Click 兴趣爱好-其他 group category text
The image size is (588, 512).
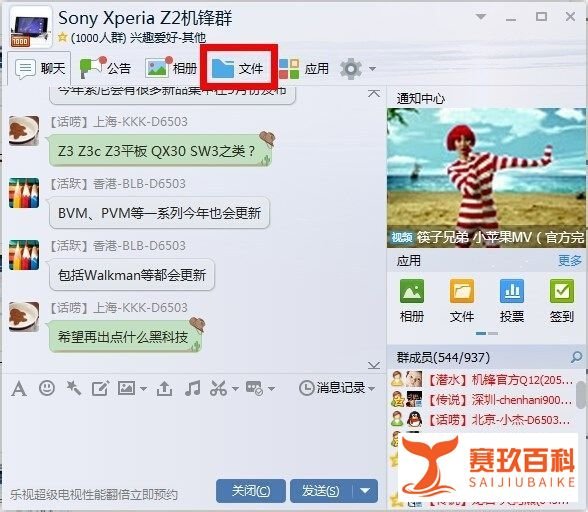click(168, 38)
